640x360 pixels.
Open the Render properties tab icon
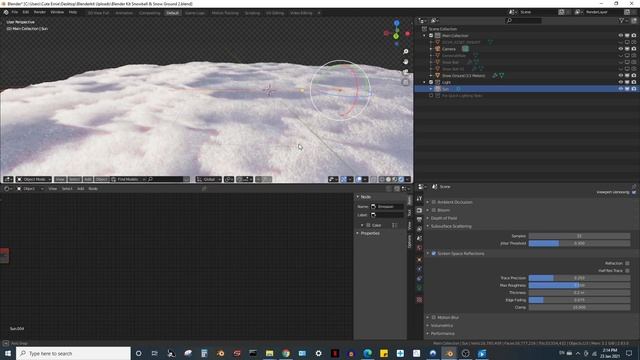[419, 210]
